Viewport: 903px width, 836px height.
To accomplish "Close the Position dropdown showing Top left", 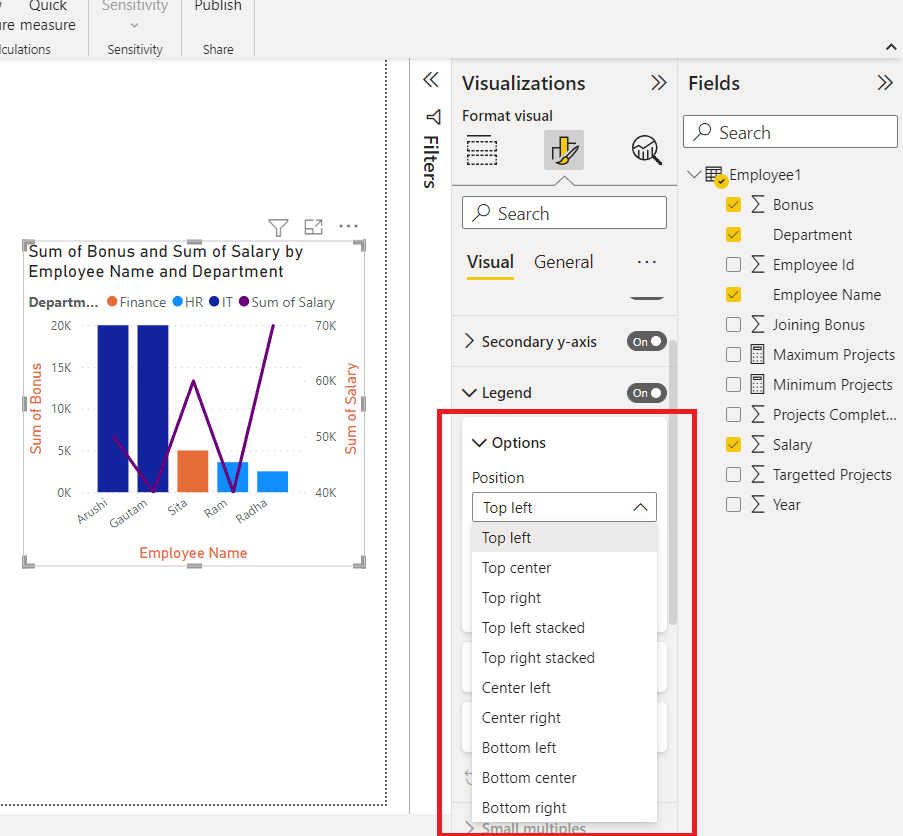I will point(564,507).
